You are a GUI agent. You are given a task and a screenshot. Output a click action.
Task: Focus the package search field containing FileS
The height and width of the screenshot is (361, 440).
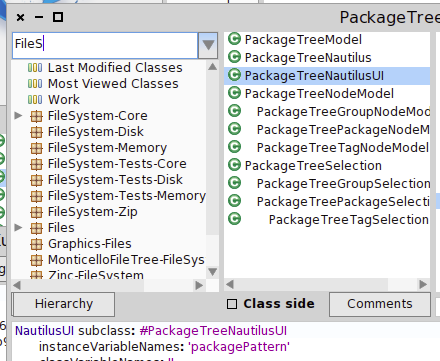(105, 45)
